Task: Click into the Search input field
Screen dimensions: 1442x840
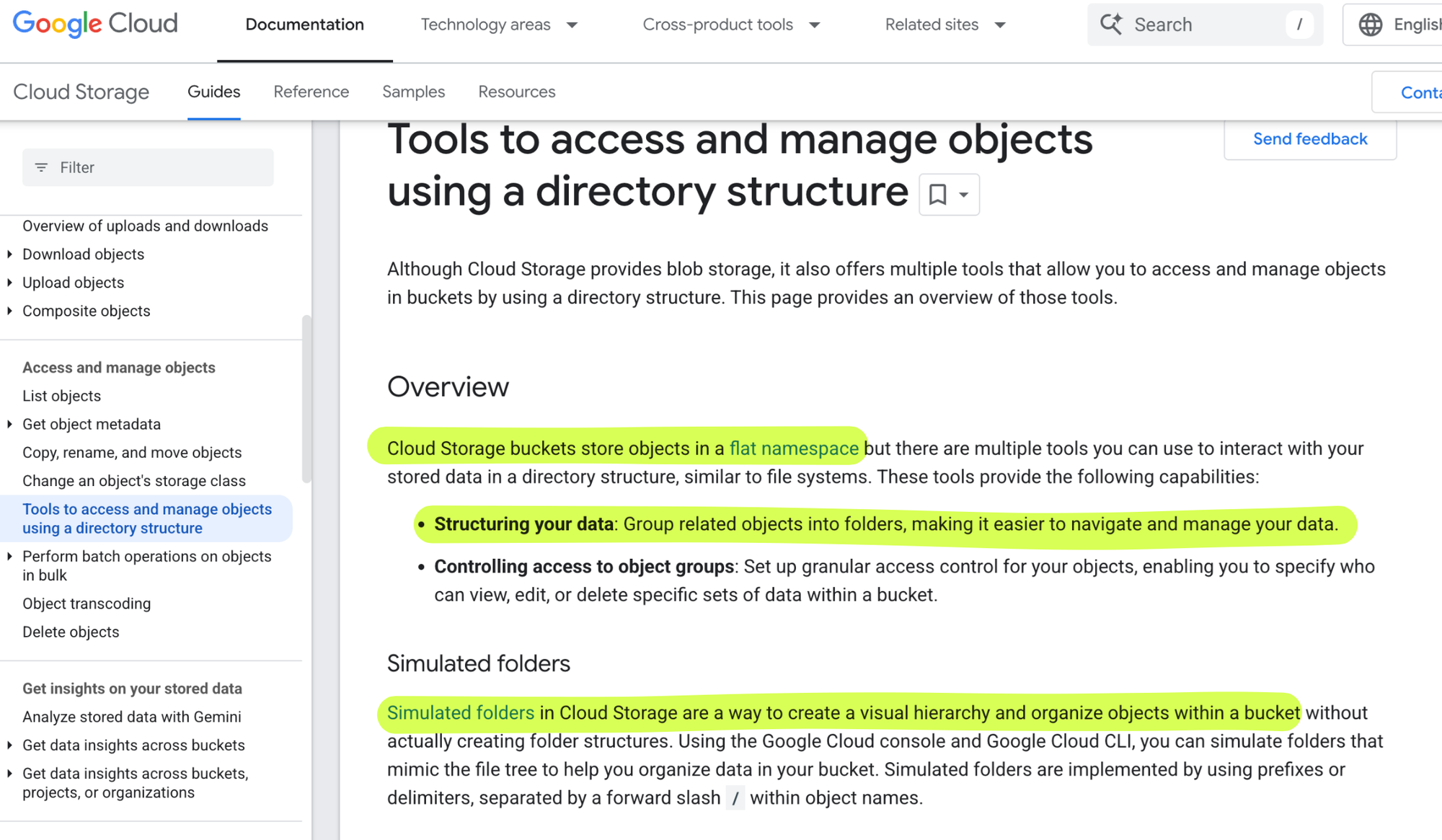Action: coord(1205,25)
